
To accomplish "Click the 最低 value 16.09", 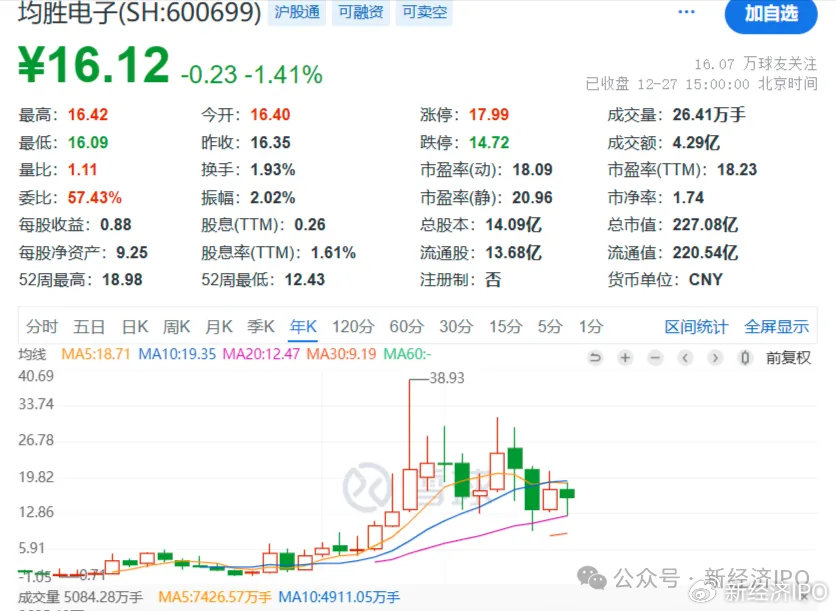I will (88, 142).
